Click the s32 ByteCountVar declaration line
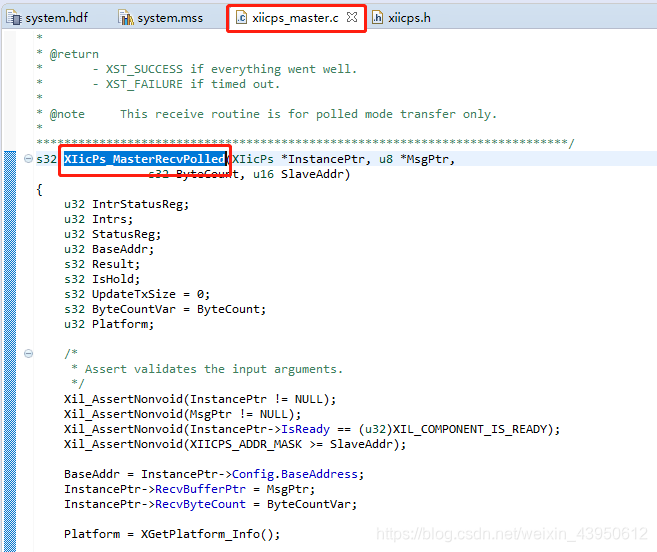Image resolution: width=657 pixels, height=552 pixels. 165,309
